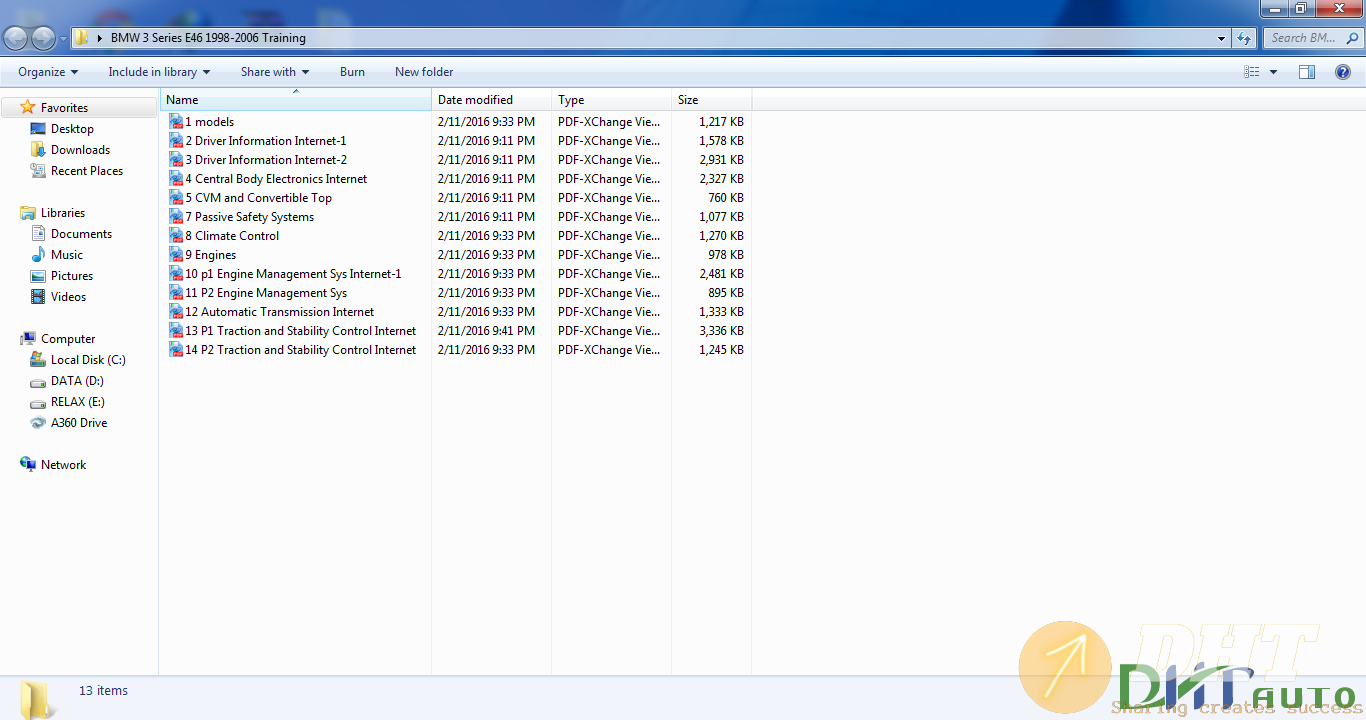1366x720 pixels.
Task: Click the Back navigation arrow
Action: tap(16, 38)
